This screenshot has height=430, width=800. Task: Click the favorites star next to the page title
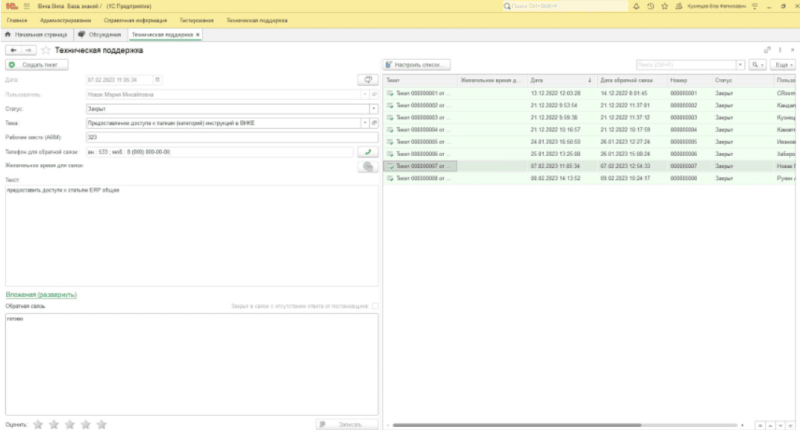click(x=46, y=49)
